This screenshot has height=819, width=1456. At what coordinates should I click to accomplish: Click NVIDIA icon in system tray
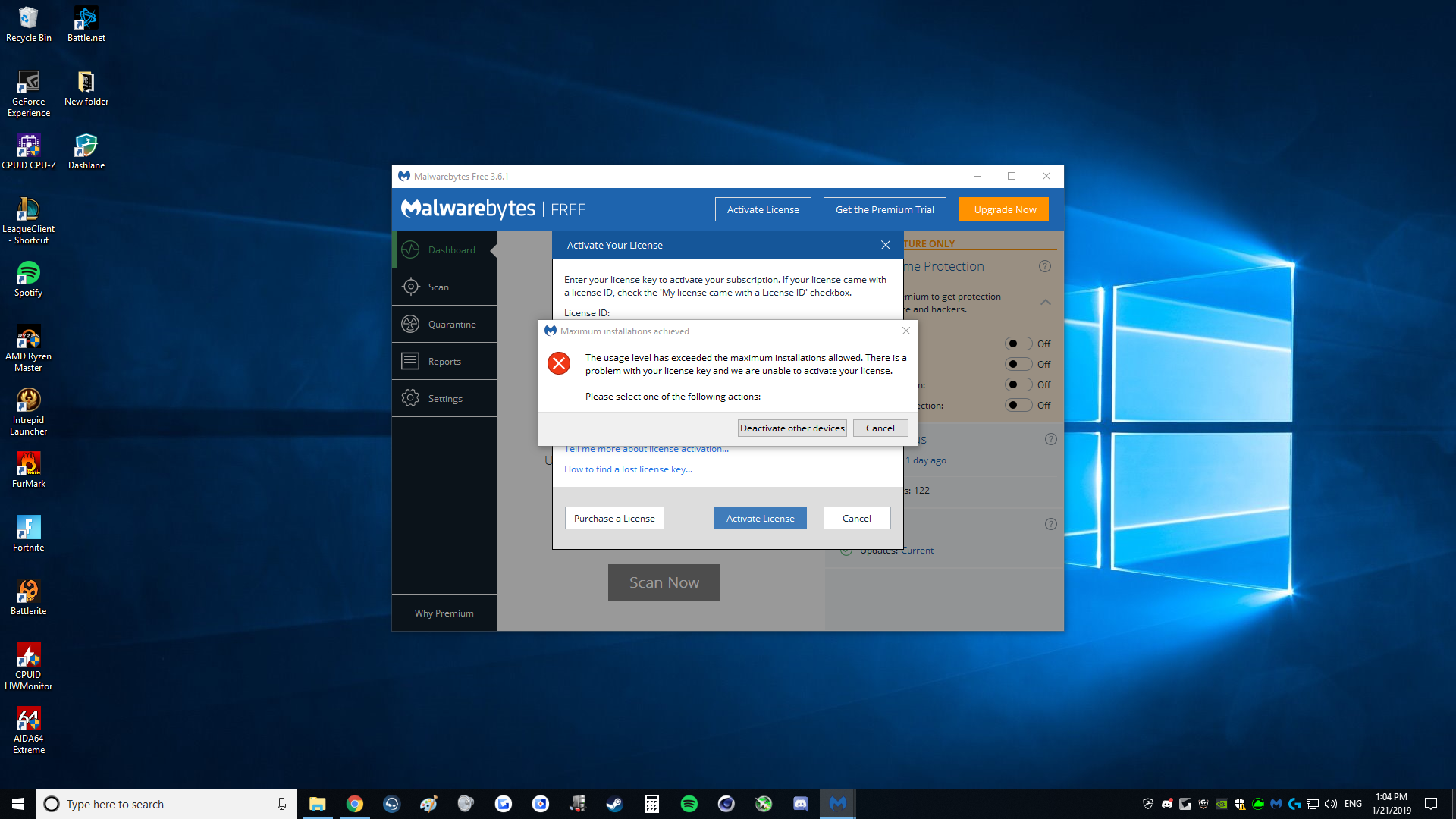click(1222, 804)
